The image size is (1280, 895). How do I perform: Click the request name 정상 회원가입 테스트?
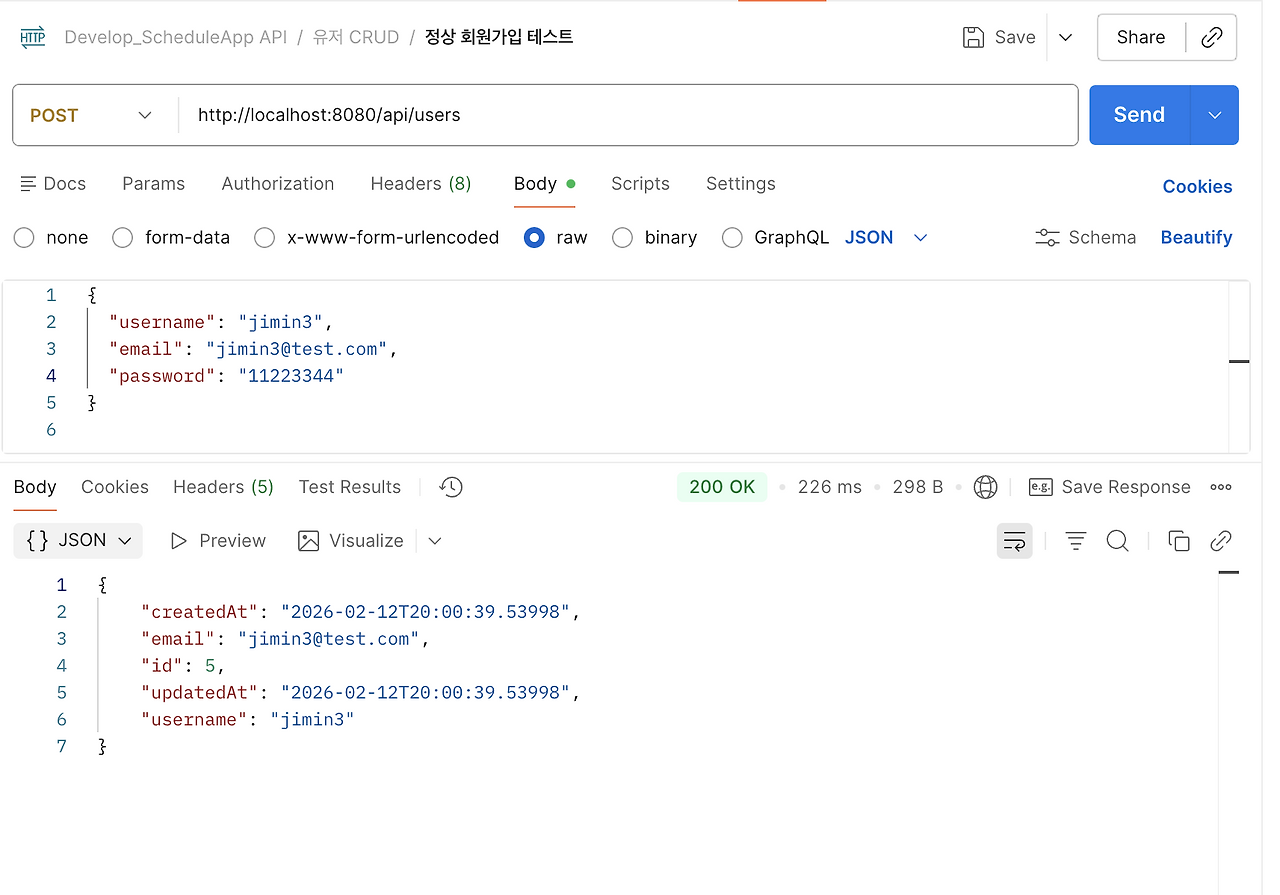[499, 38]
